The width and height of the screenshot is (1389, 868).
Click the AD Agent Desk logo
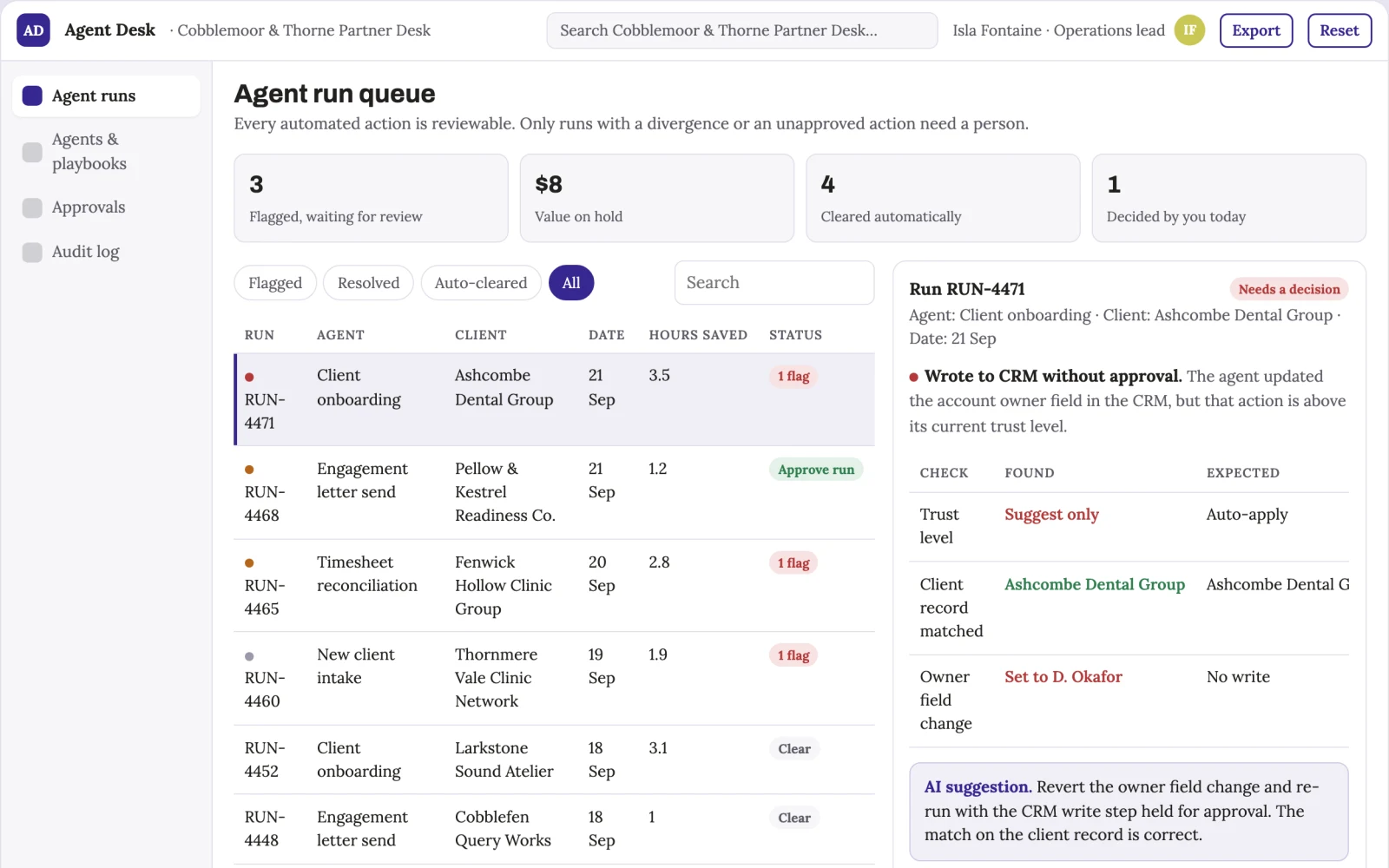click(33, 30)
